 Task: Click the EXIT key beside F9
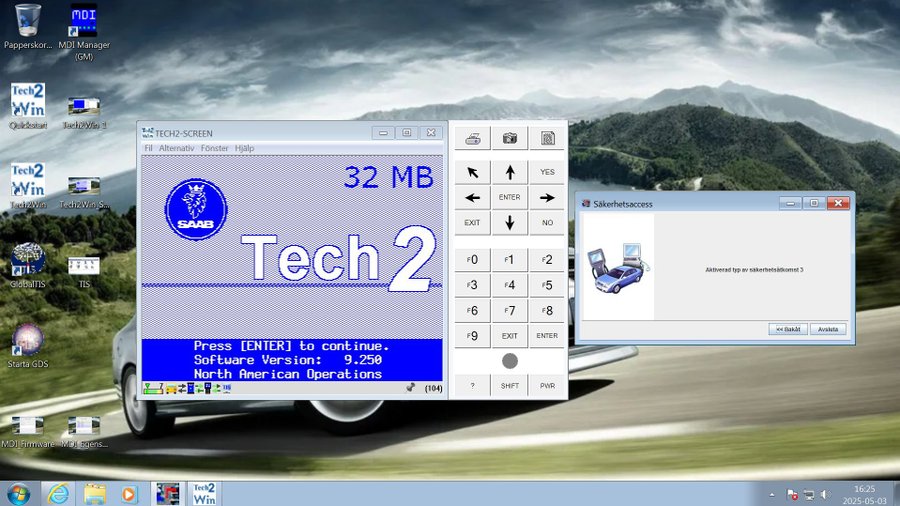point(510,336)
